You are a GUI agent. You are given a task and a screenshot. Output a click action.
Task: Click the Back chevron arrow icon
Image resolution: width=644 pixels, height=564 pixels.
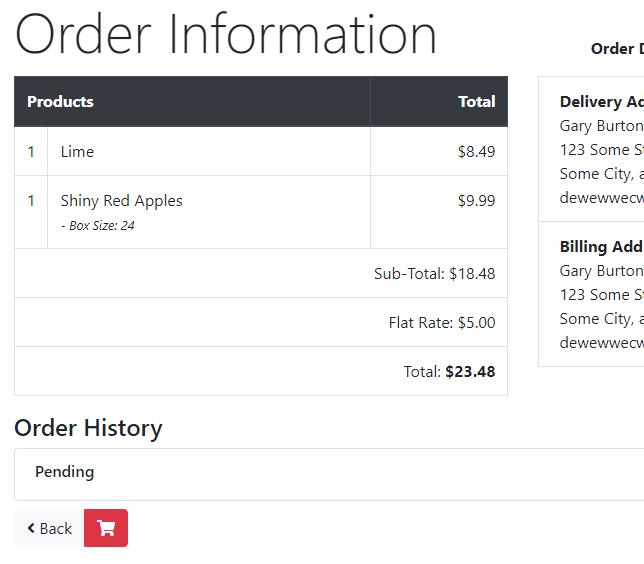point(31,528)
